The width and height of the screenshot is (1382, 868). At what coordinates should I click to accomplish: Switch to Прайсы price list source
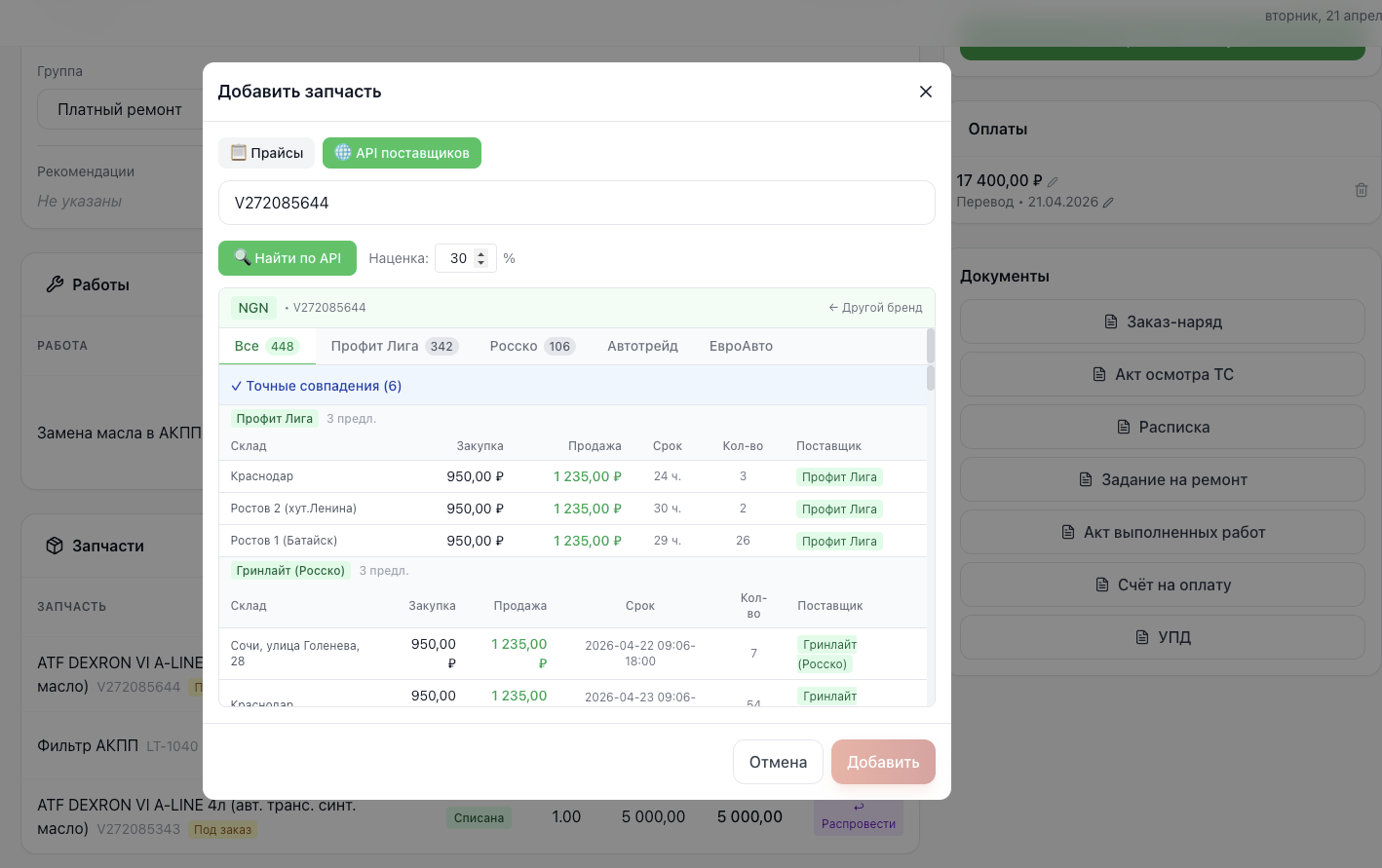pos(266,153)
